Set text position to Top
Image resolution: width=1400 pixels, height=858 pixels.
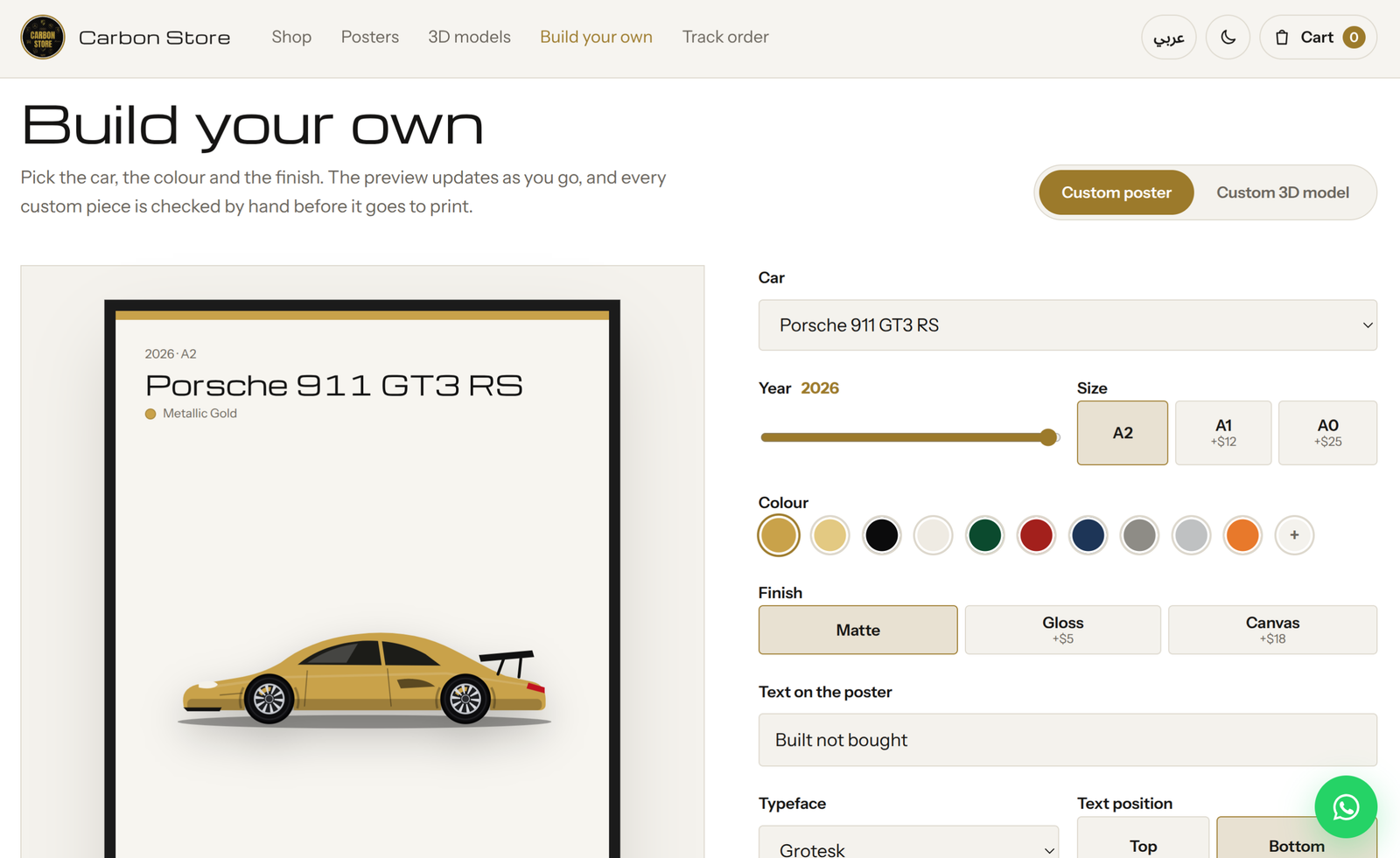[x=1143, y=839]
